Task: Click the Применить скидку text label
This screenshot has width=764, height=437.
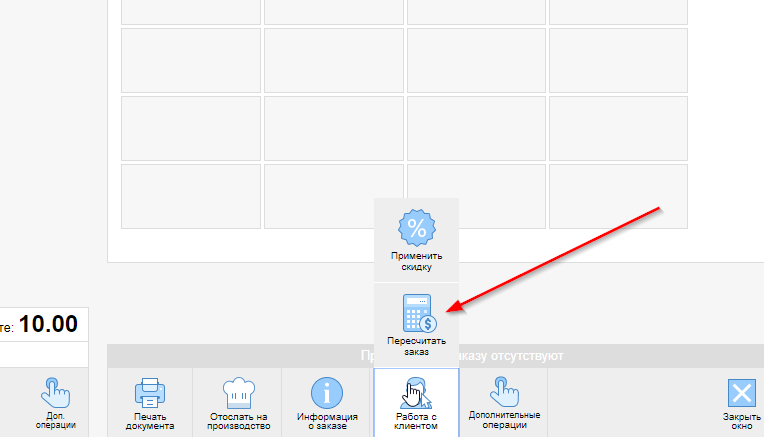Action: 416,262
